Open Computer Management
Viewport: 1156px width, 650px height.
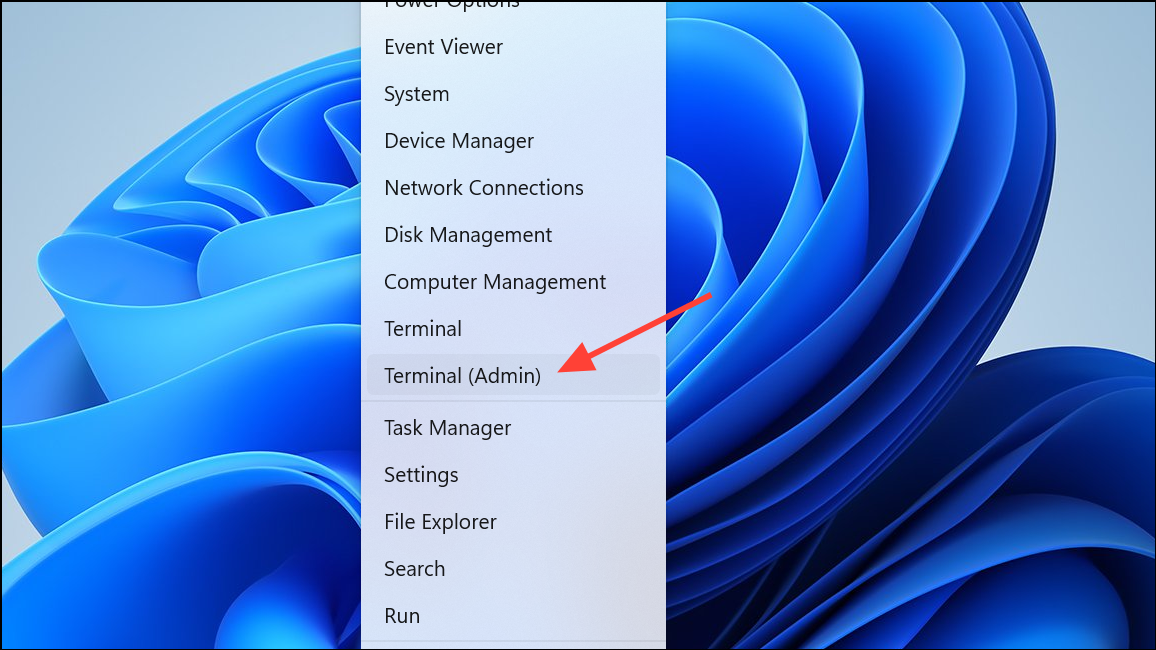pyautogui.click(x=513, y=282)
